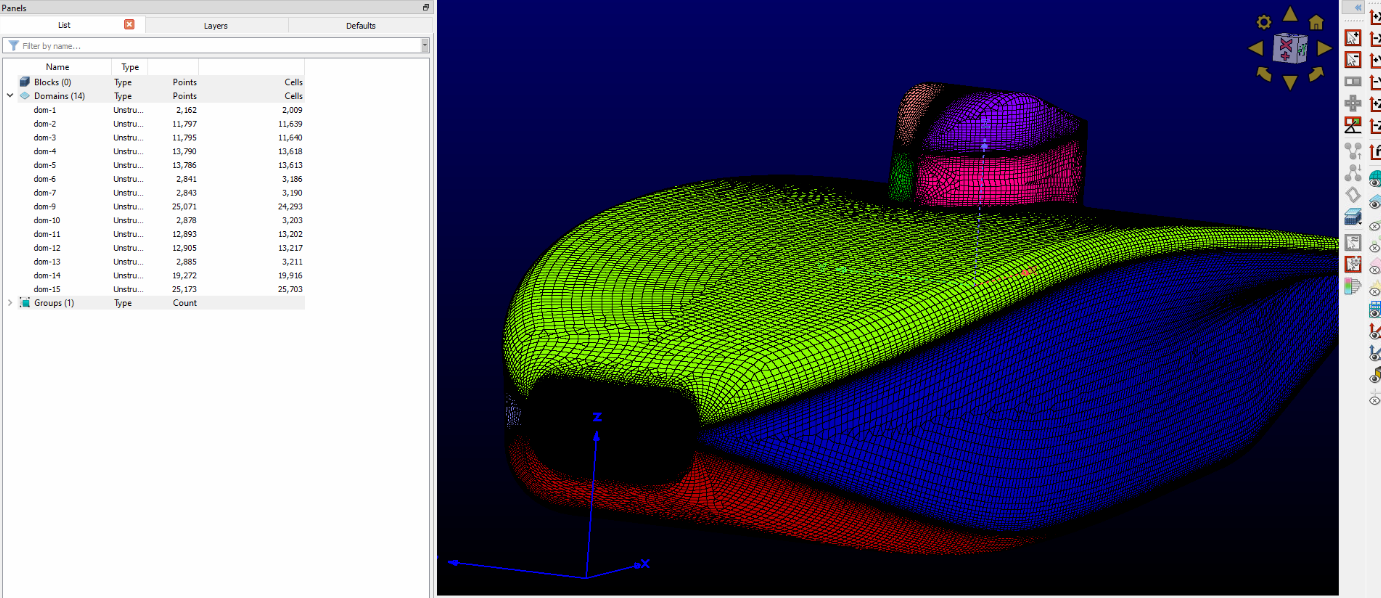Screen dimensions: 1381x598
Task: Expand the Groups (1) tree node
Action: click(x=10, y=303)
